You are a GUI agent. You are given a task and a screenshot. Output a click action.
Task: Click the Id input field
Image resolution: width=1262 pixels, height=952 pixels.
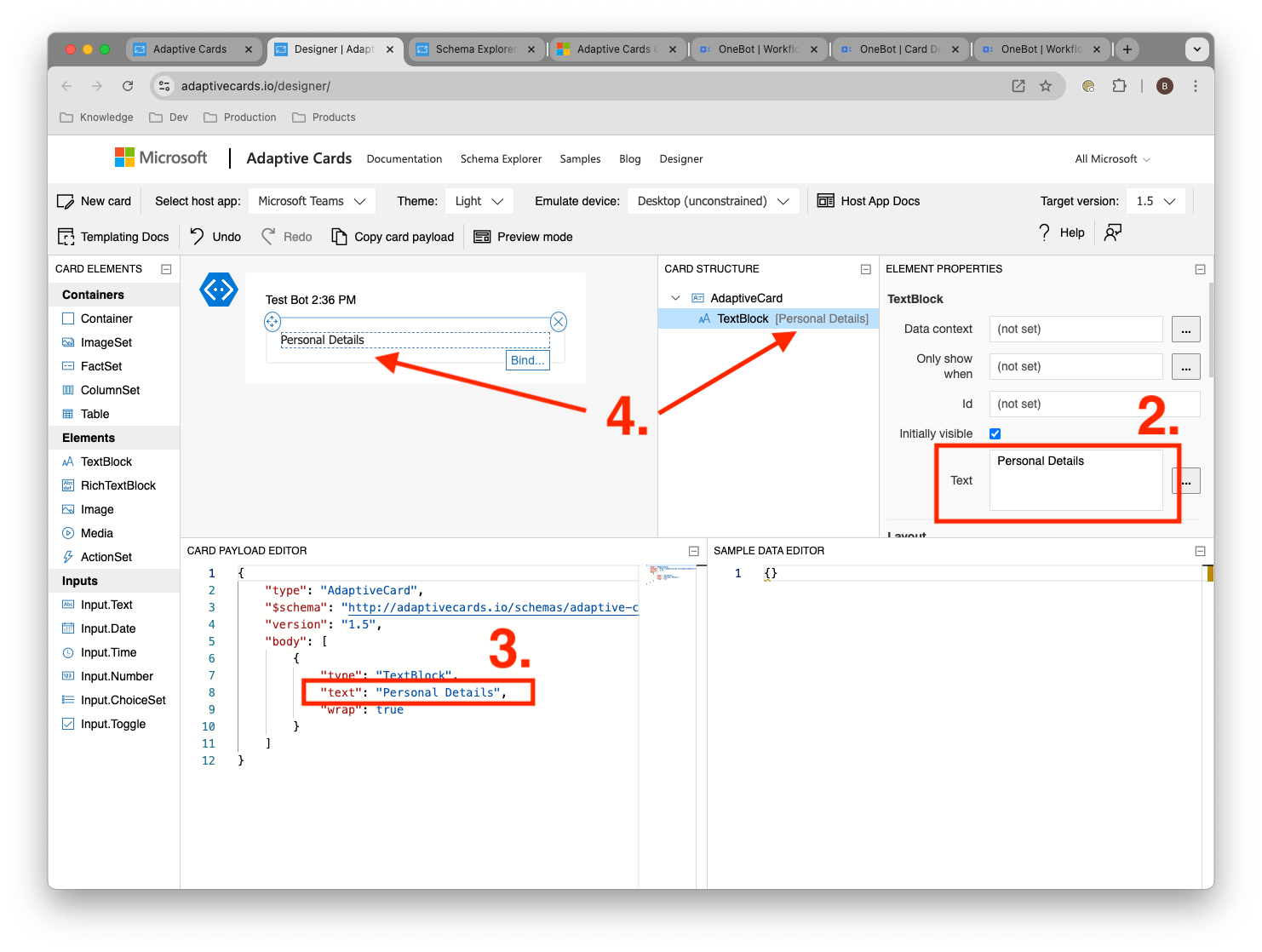pyautogui.click(x=1095, y=404)
